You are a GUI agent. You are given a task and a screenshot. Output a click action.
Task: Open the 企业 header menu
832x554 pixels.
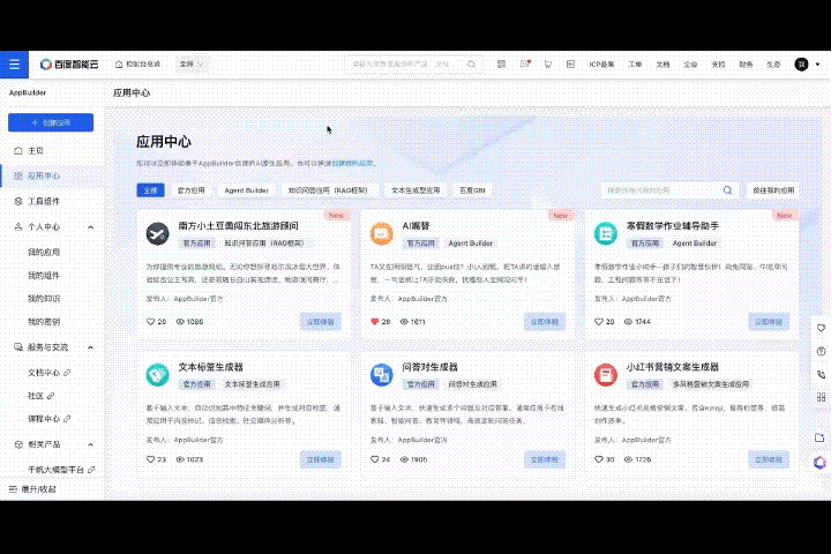(x=690, y=64)
